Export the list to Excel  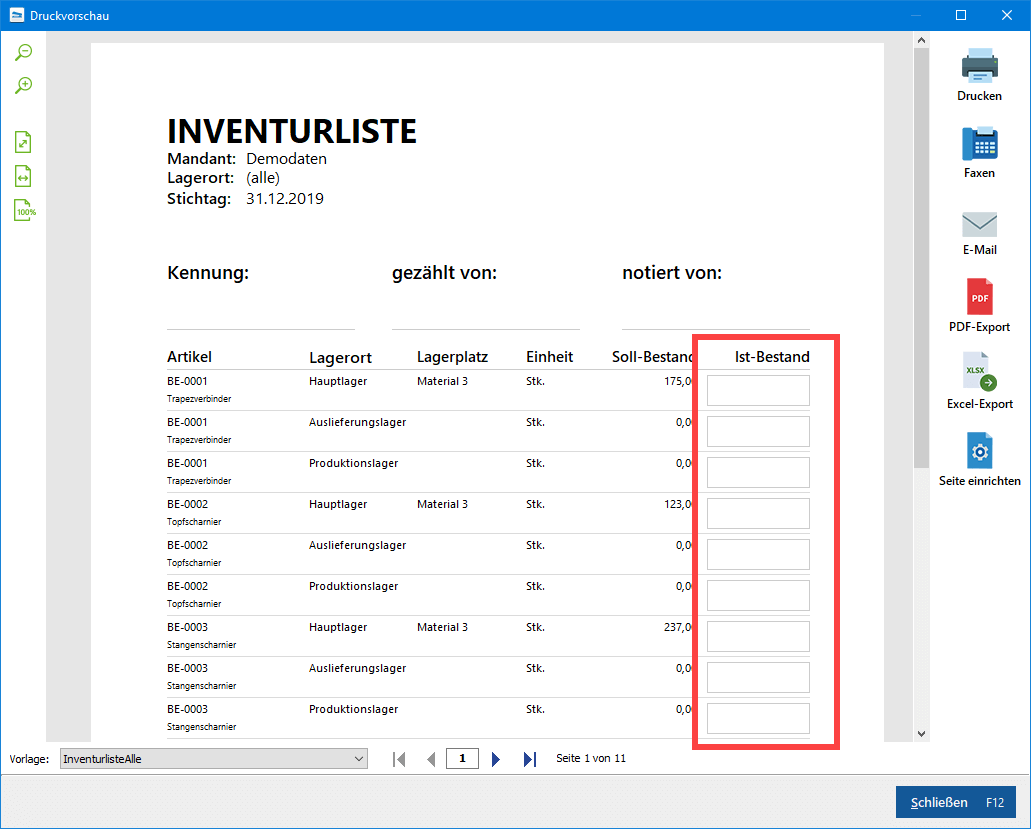pyautogui.click(x=979, y=381)
